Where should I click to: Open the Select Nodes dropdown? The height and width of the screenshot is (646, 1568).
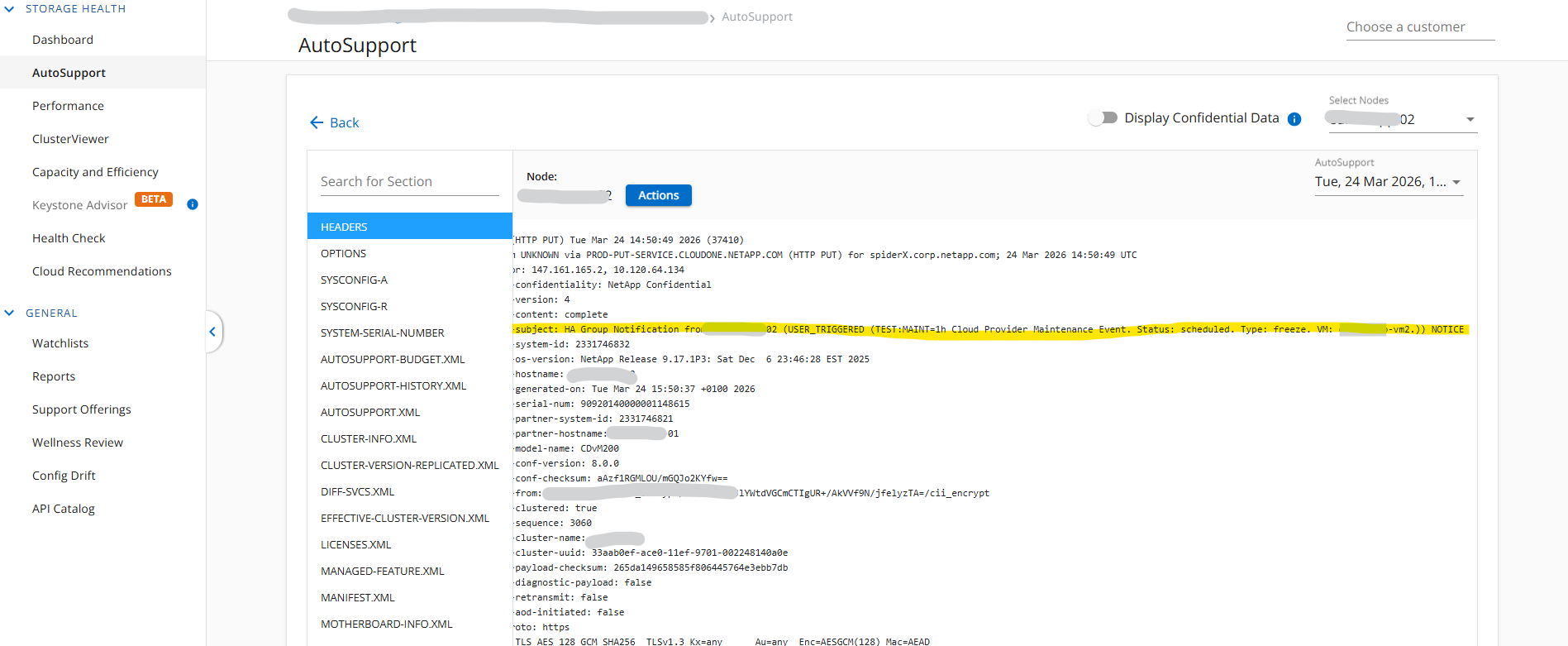tap(1403, 119)
